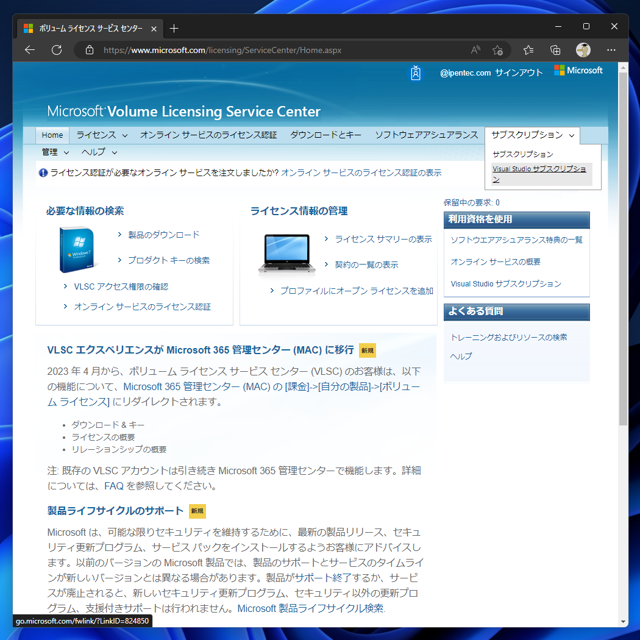Open オンライン サービスのライセンス認証 link in search panel

(x=142, y=307)
